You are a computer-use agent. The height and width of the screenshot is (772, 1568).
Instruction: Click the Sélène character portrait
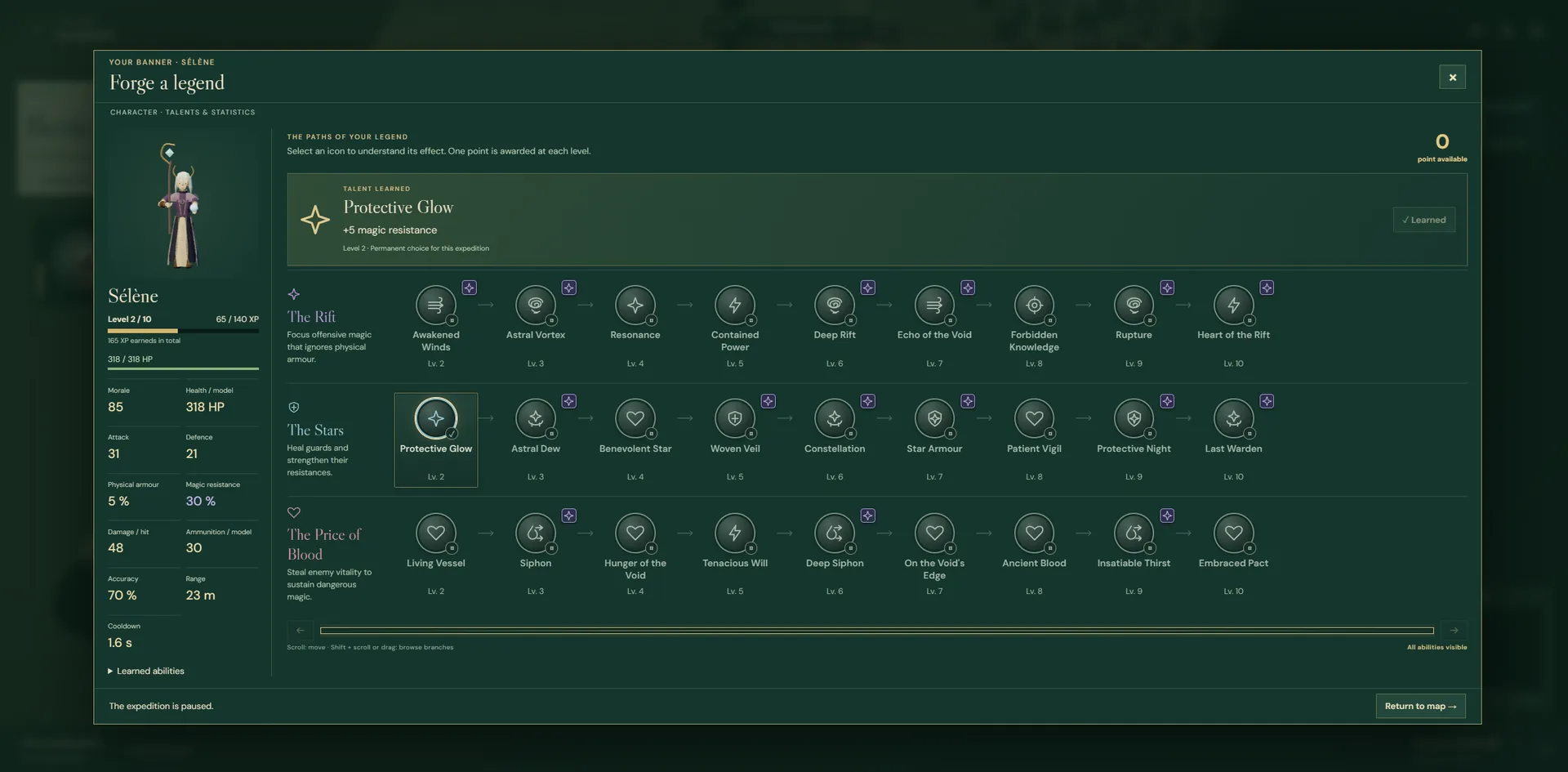pos(182,204)
